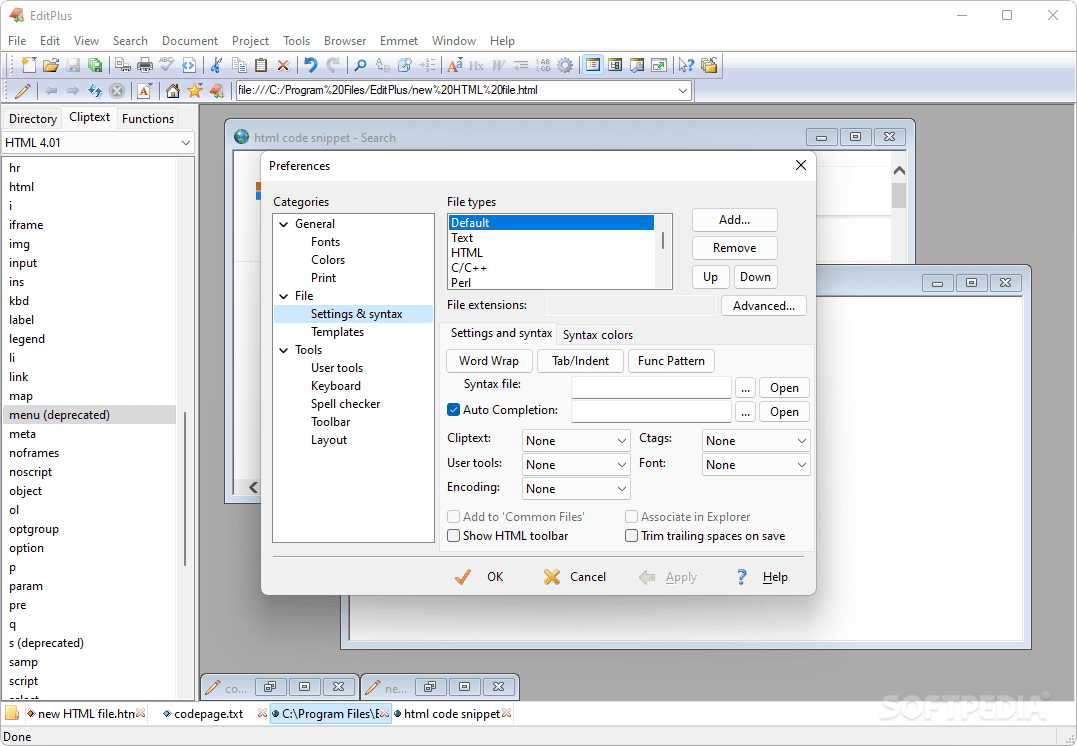Click the Find magnifier icon

[x=360, y=65]
